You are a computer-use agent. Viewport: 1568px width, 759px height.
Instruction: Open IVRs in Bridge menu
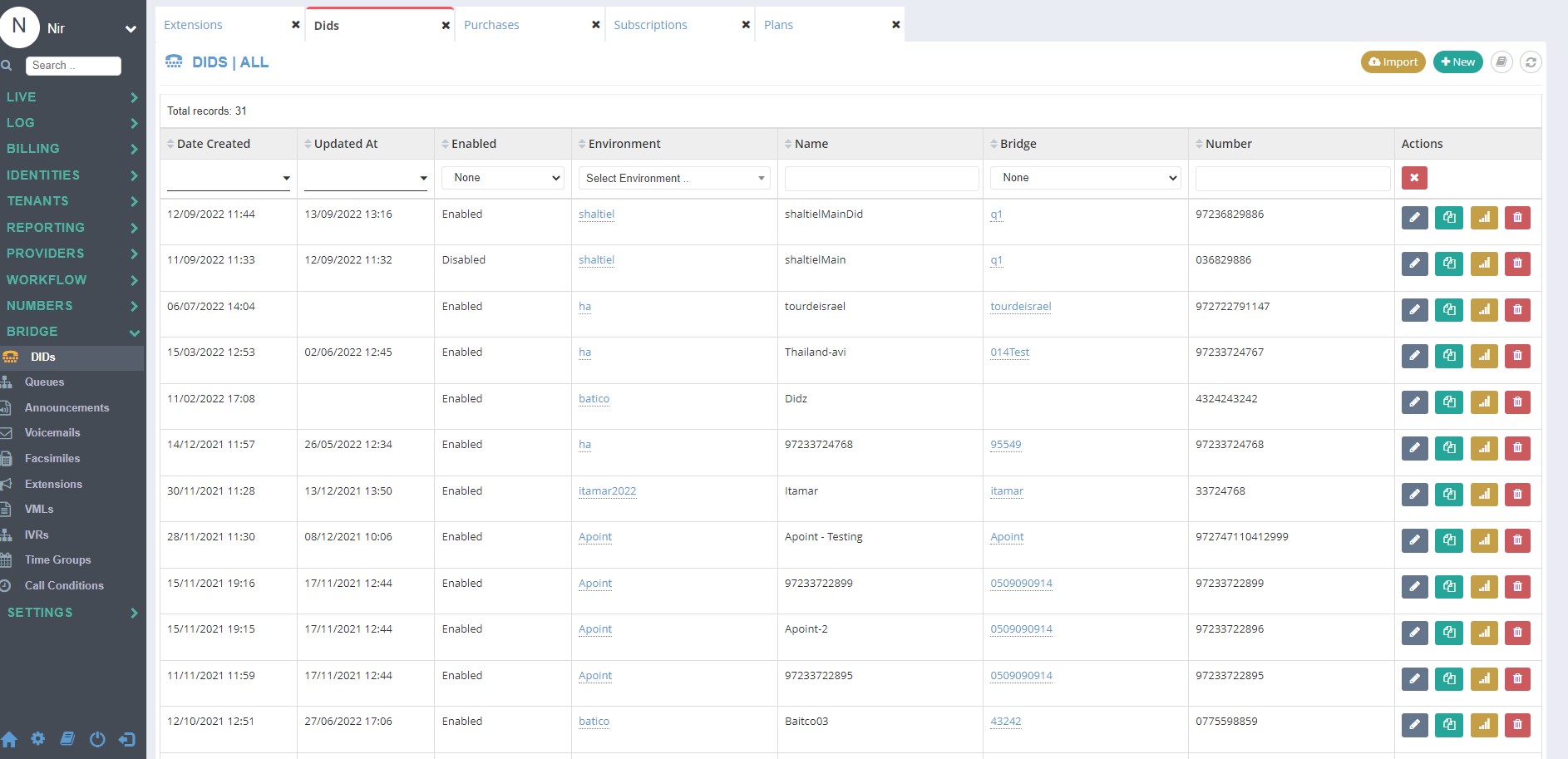(37, 535)
